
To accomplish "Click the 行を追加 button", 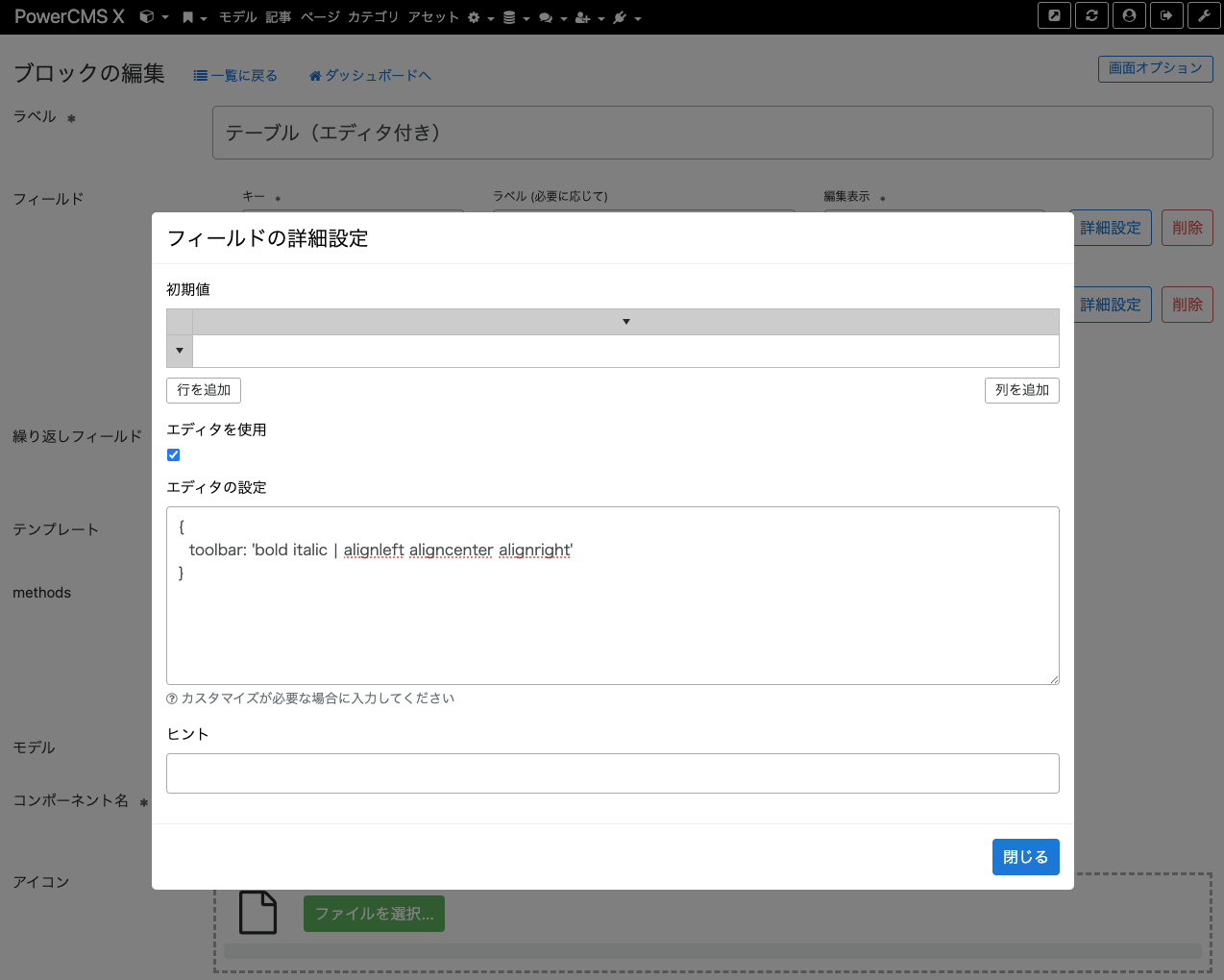I will click(203, 390).
